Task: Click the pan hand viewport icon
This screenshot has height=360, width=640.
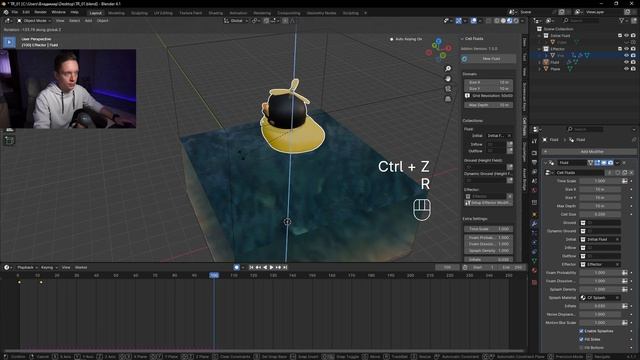Action: (448, 78)
